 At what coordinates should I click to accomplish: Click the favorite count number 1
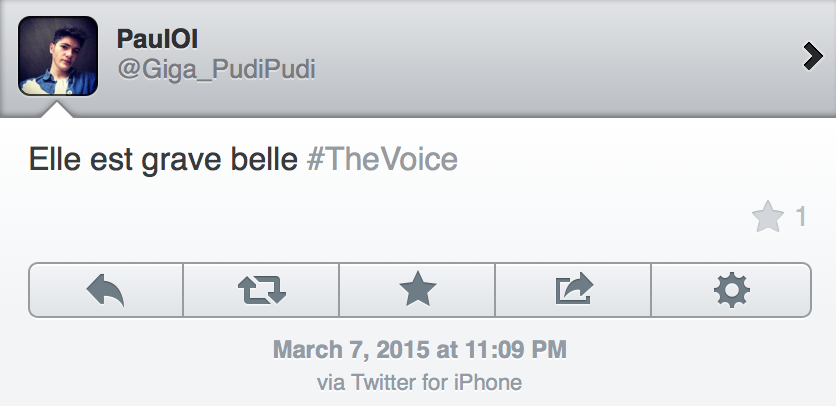coord(800,217)
